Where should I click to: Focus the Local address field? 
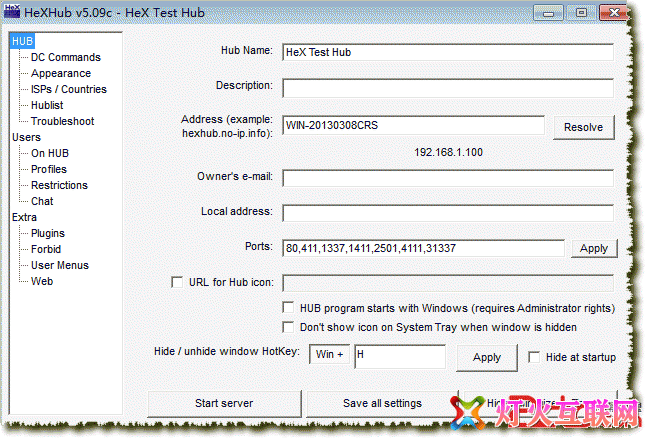pos(448,213)
